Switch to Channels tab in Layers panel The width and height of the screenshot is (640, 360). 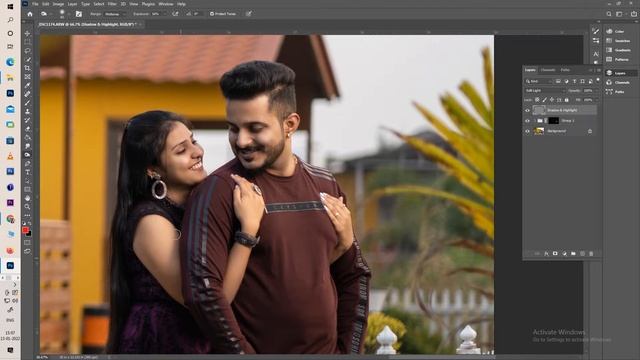click(x=548, y=70)
